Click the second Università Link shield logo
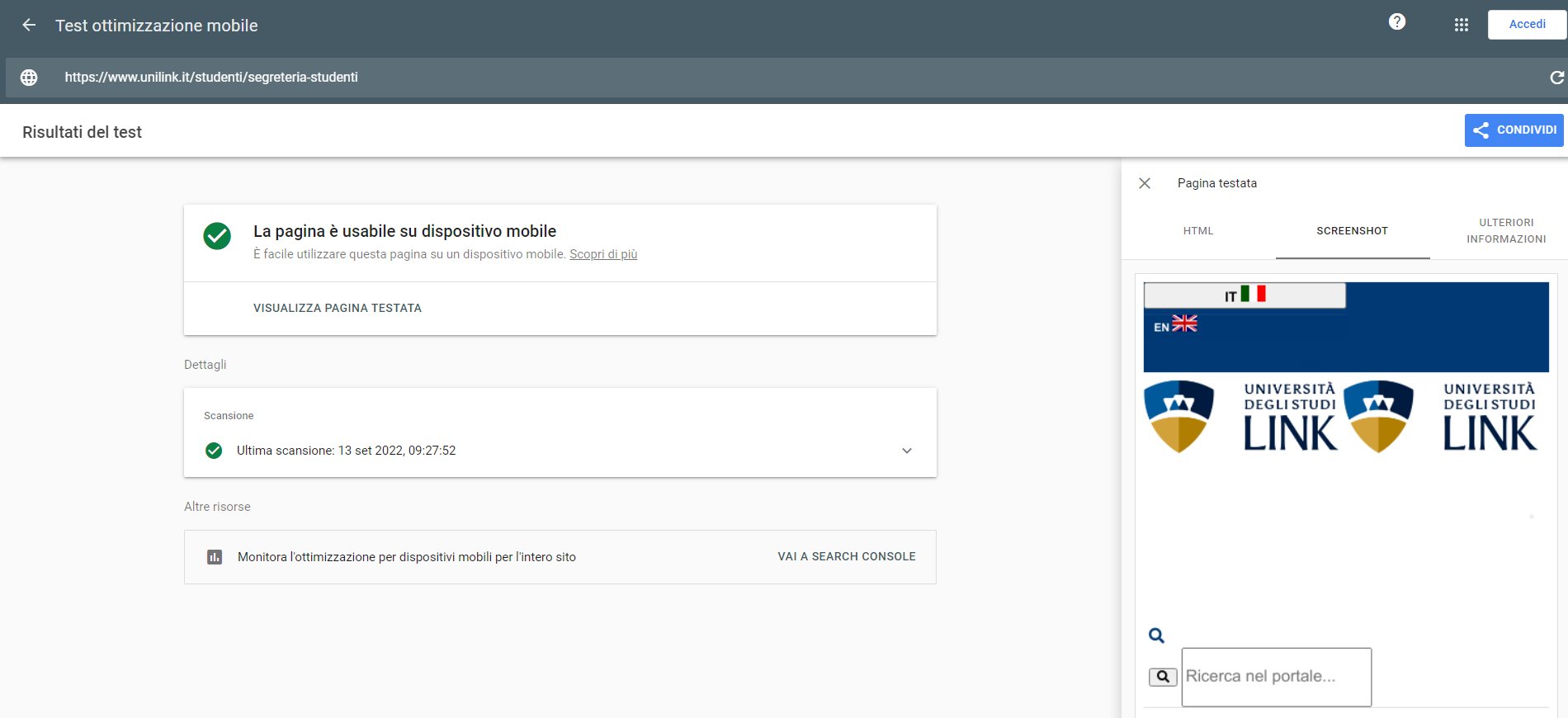Image resolution: width=1568 pixels, height=718 pixels. [x=1378, y=417]
